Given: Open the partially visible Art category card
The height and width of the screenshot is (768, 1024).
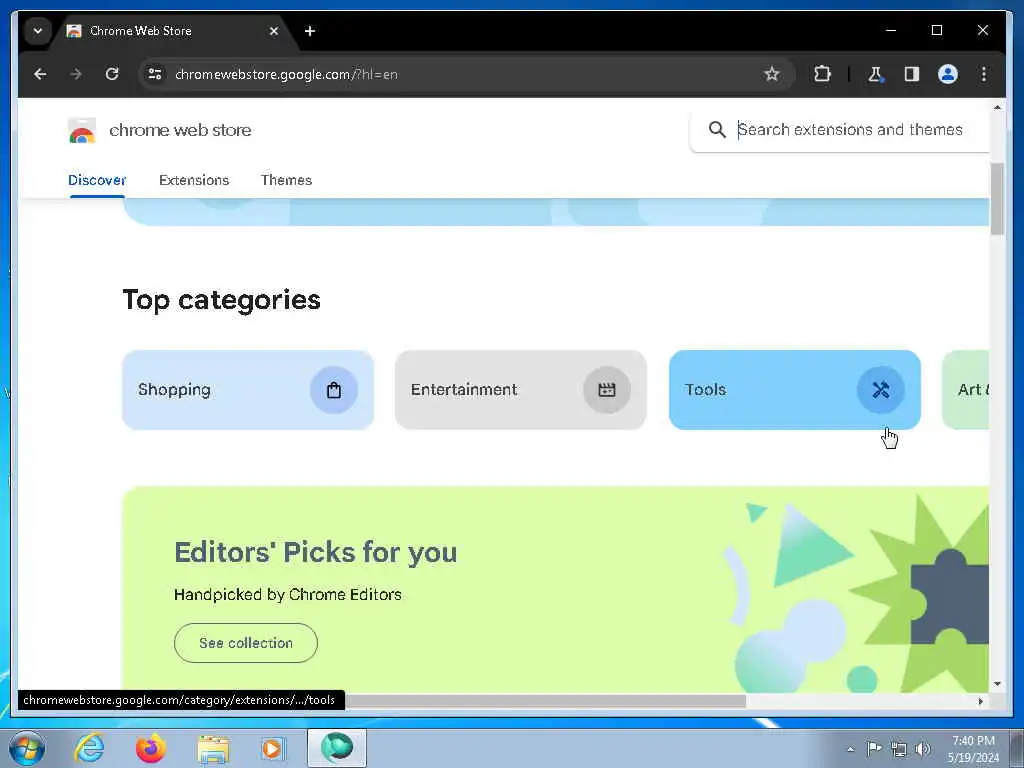Looking at the screenshot, I should 966,390.
